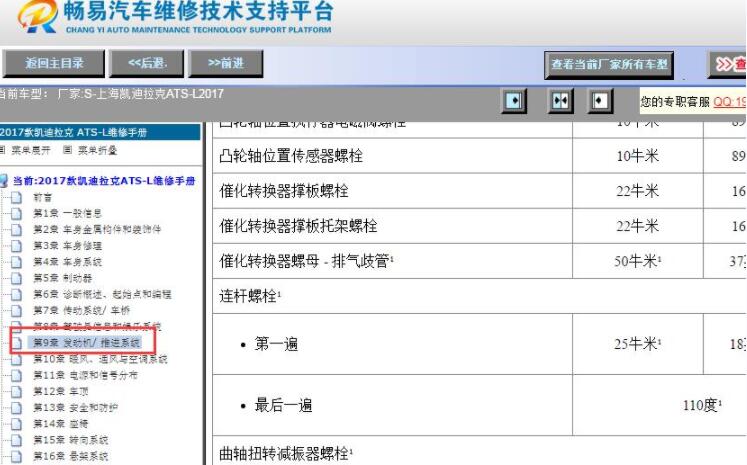747x465 pixels.
Task: Return to main catalog via 返回主目录
Action: coord(54,63)
